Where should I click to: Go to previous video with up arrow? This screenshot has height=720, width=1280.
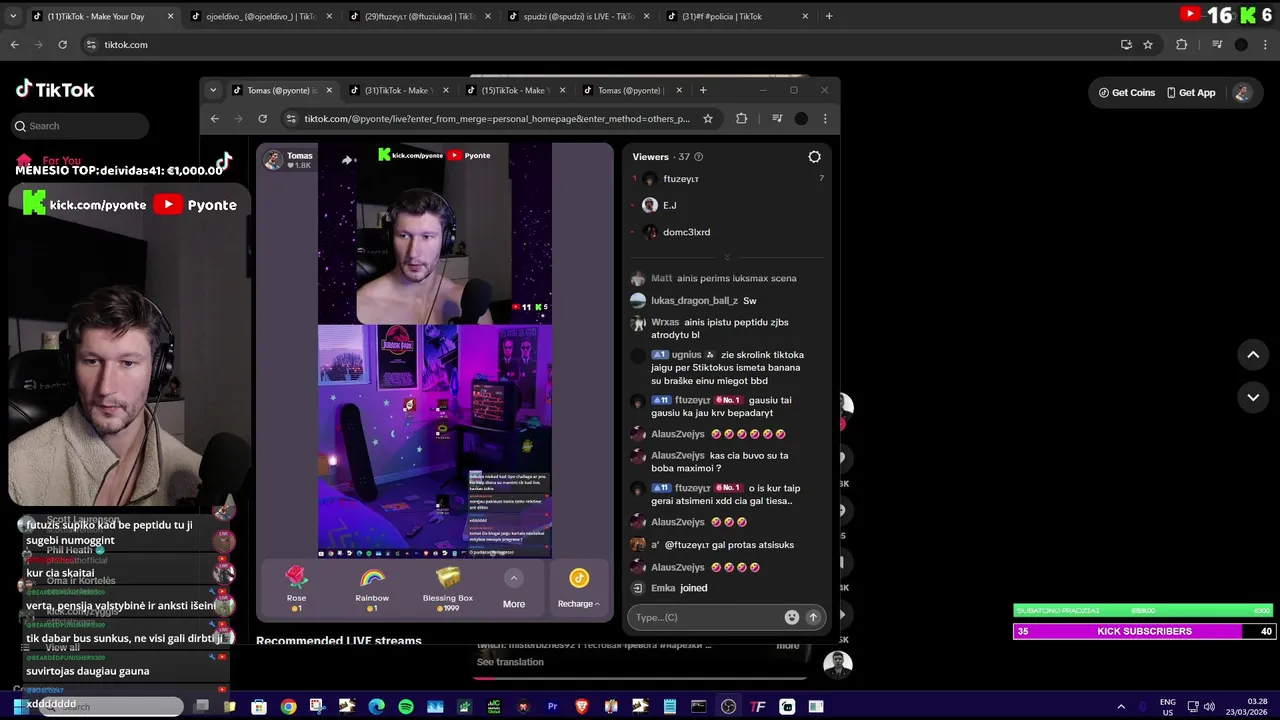[x=1253, y=355]
